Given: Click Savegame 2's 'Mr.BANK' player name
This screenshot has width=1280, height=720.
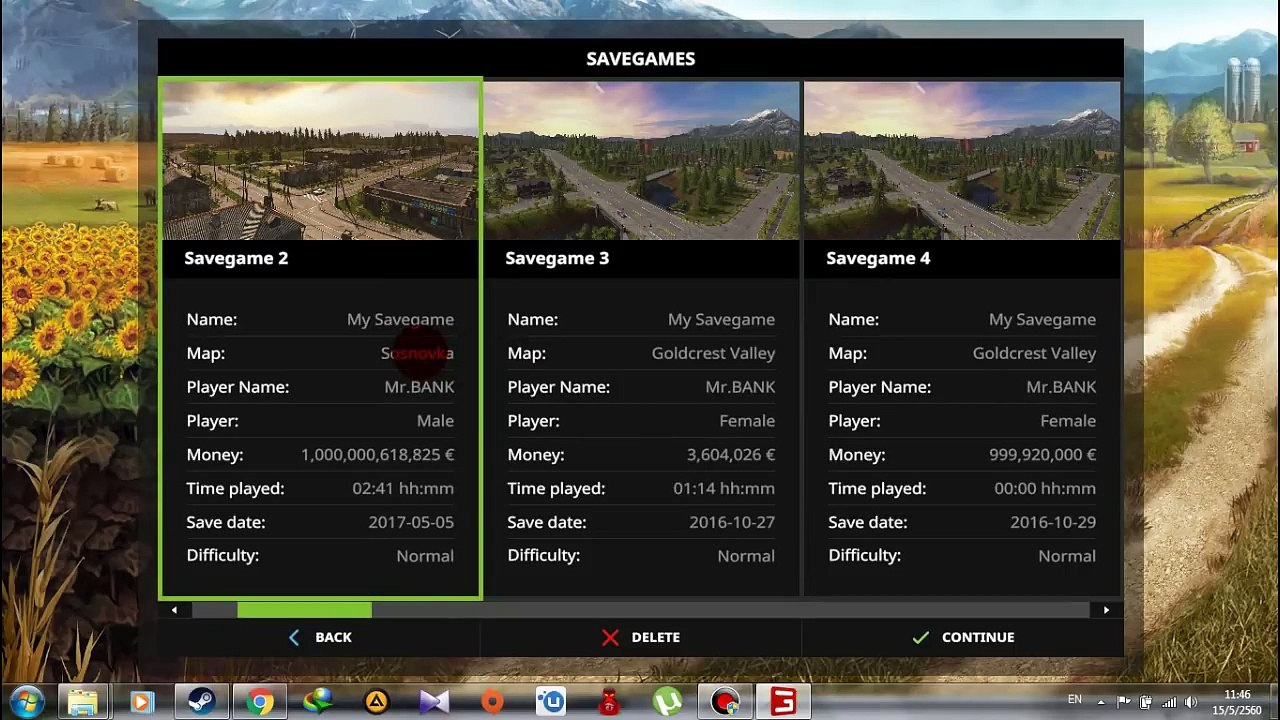Looking at the screenshot, I should [419, 387].
